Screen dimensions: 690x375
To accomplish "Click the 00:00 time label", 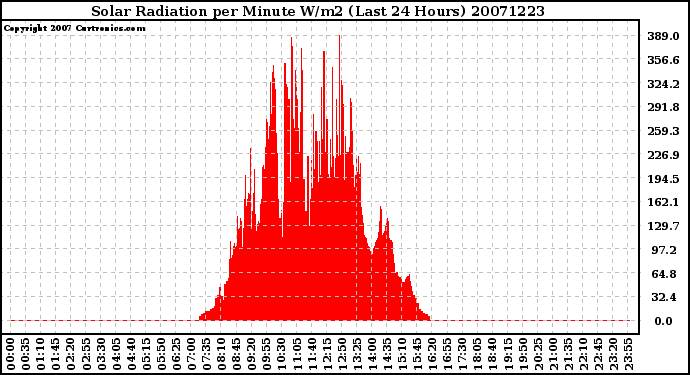I will pos(11,354).
